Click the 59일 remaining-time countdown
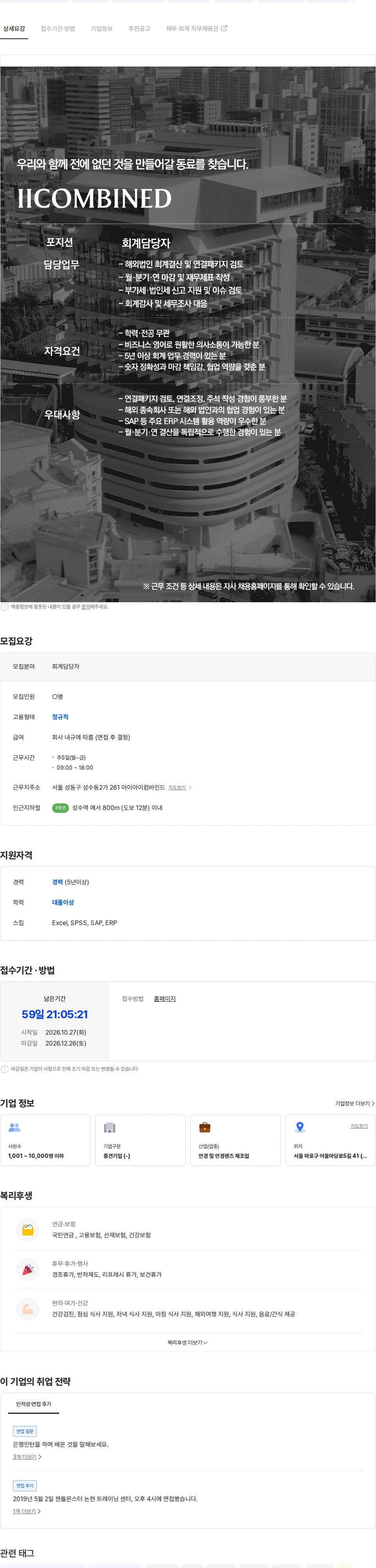Image resolution: width=376 pixels, height=1568 pixels. point(55,1014)
